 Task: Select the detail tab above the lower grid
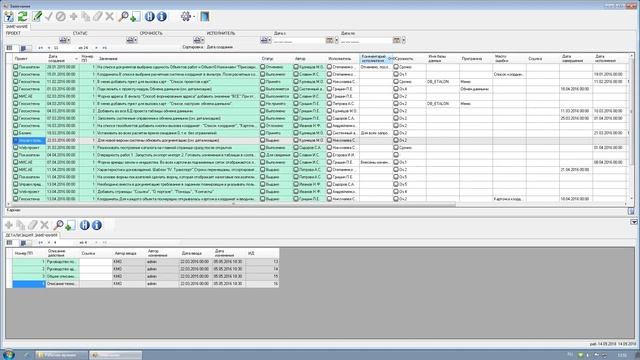point(31,236)
